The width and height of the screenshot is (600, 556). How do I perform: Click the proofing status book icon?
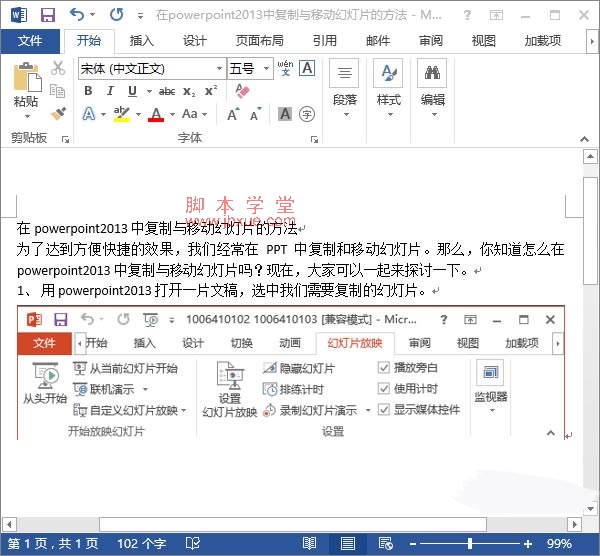[192, 543]
